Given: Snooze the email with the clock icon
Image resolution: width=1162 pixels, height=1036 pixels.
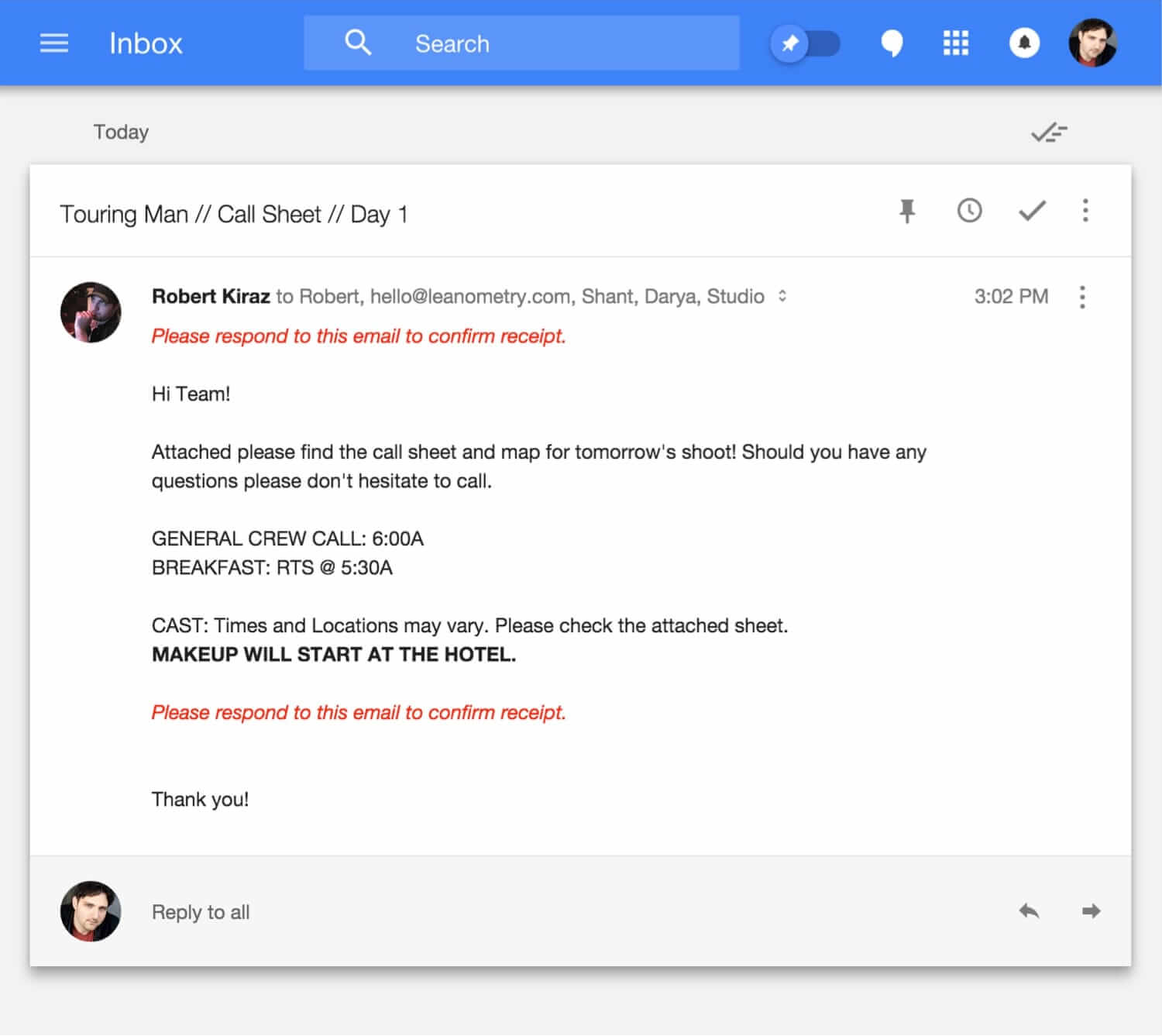Looking at the screenshot, I should (969, 211).
